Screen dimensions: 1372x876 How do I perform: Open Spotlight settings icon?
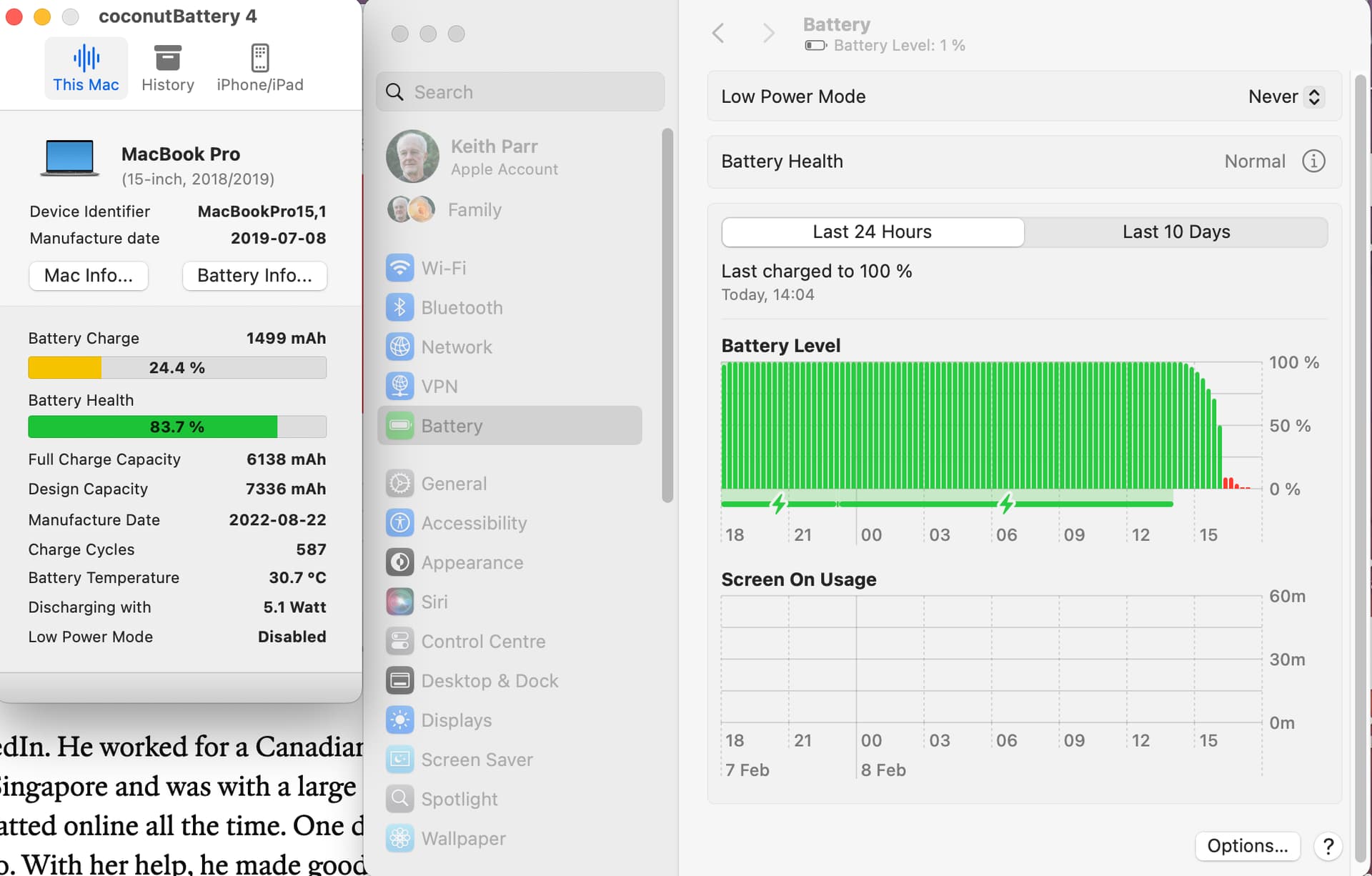click(400, 799)
